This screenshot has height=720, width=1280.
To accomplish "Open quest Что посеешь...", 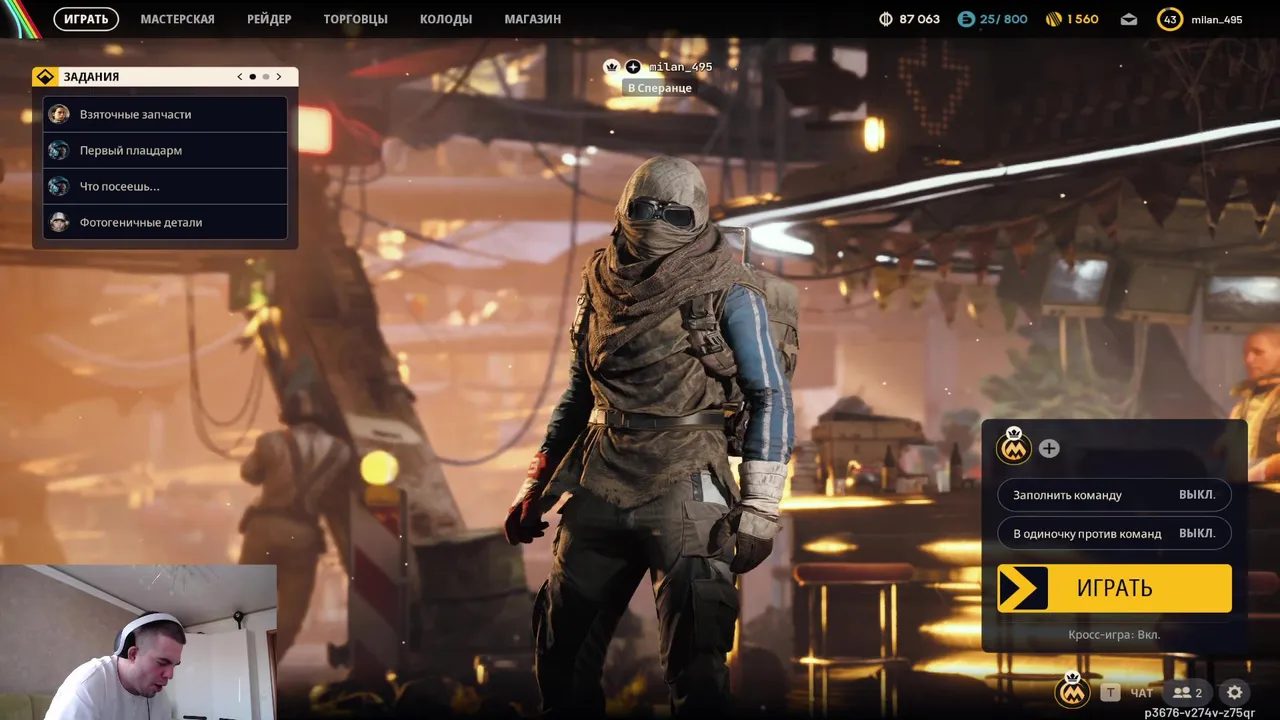I will point(165,186).
